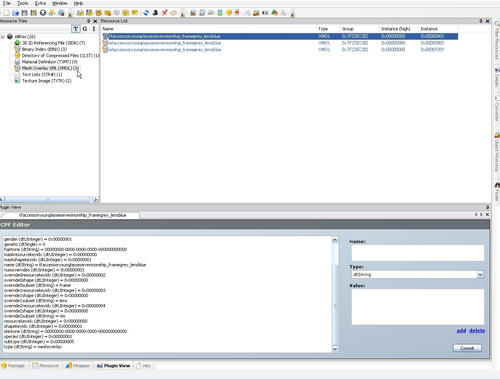Switch to the Wrapper tab
Screen dimensions: 500x379
[77, 366]
